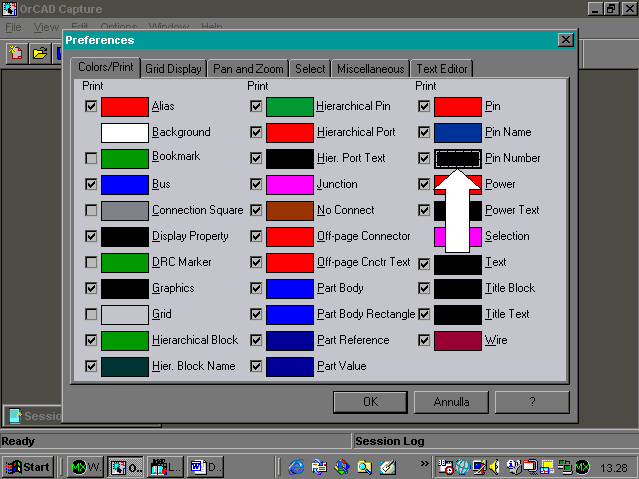
Task: Click the Session Log window icon
Action: (15, 416)
